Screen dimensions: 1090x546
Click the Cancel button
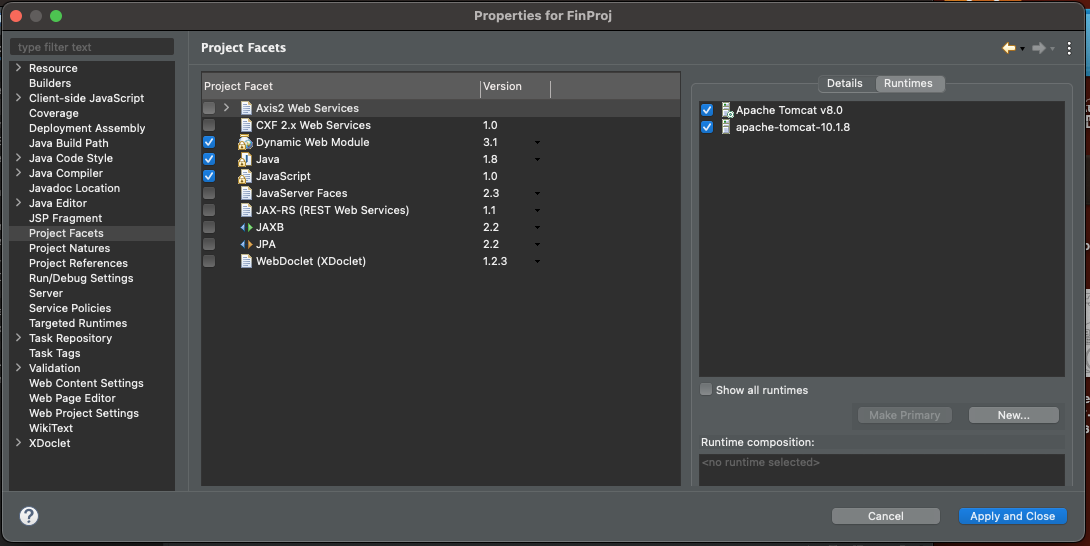click(x=886, y=516)
